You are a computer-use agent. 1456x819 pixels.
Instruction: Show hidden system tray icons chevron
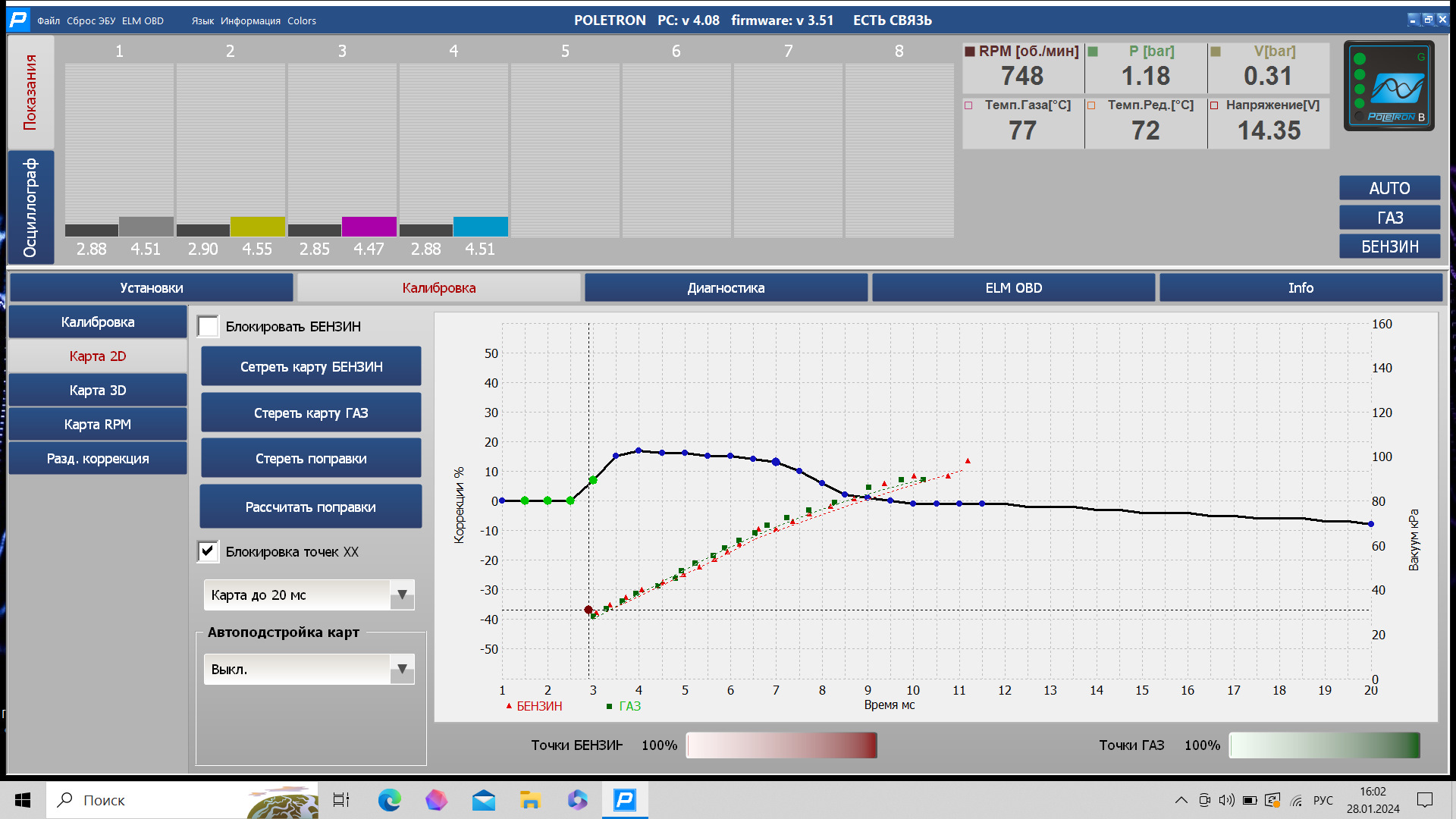point(1181,800)
